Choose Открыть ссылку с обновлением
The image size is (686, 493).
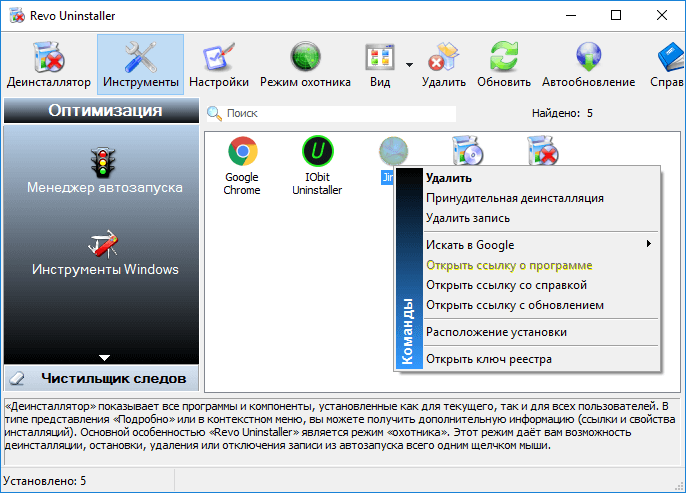(542, 305)
